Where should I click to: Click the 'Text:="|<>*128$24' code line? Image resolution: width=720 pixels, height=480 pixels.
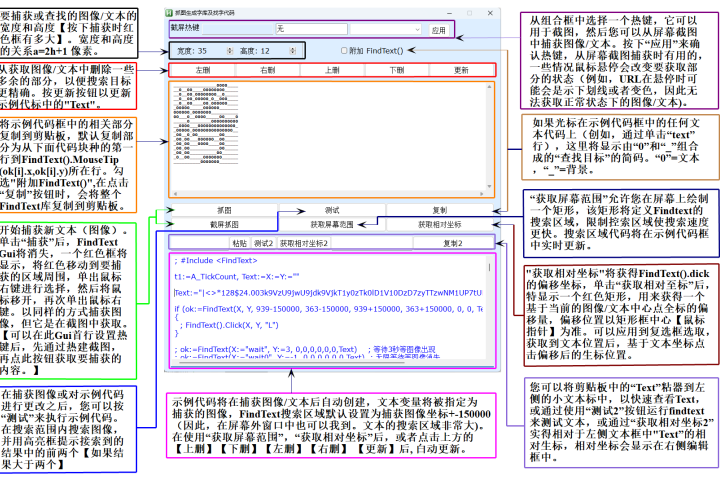[x=328, y=293]
